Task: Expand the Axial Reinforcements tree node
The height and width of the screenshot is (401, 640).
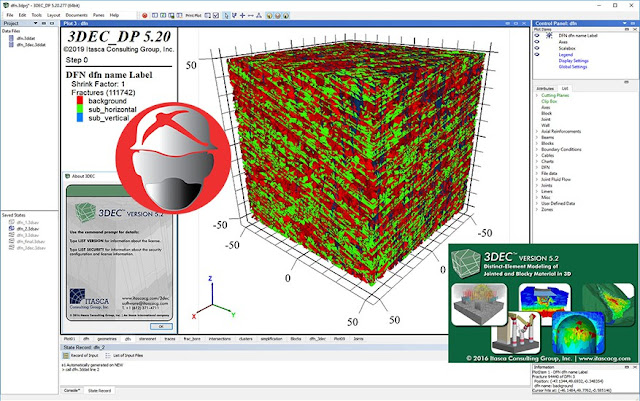Action: point(537,131)
